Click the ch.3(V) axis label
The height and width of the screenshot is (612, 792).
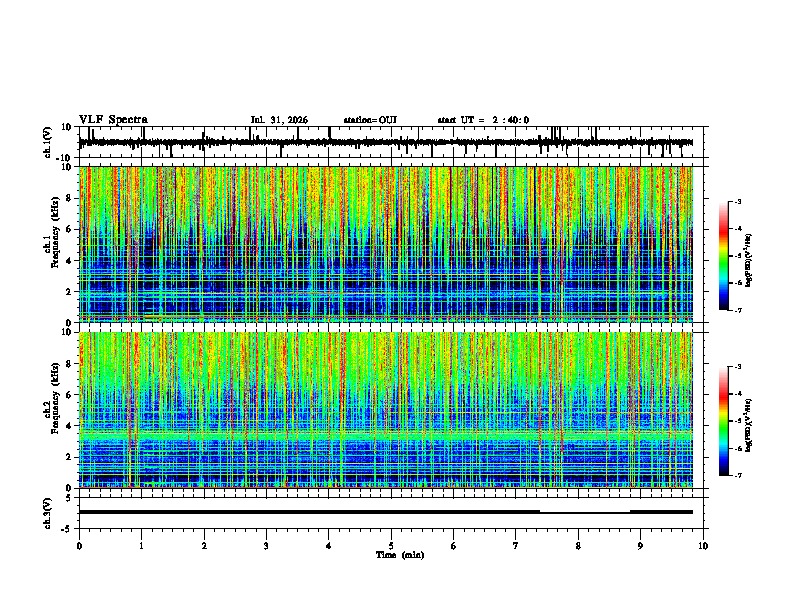click(x=48, y=513)
